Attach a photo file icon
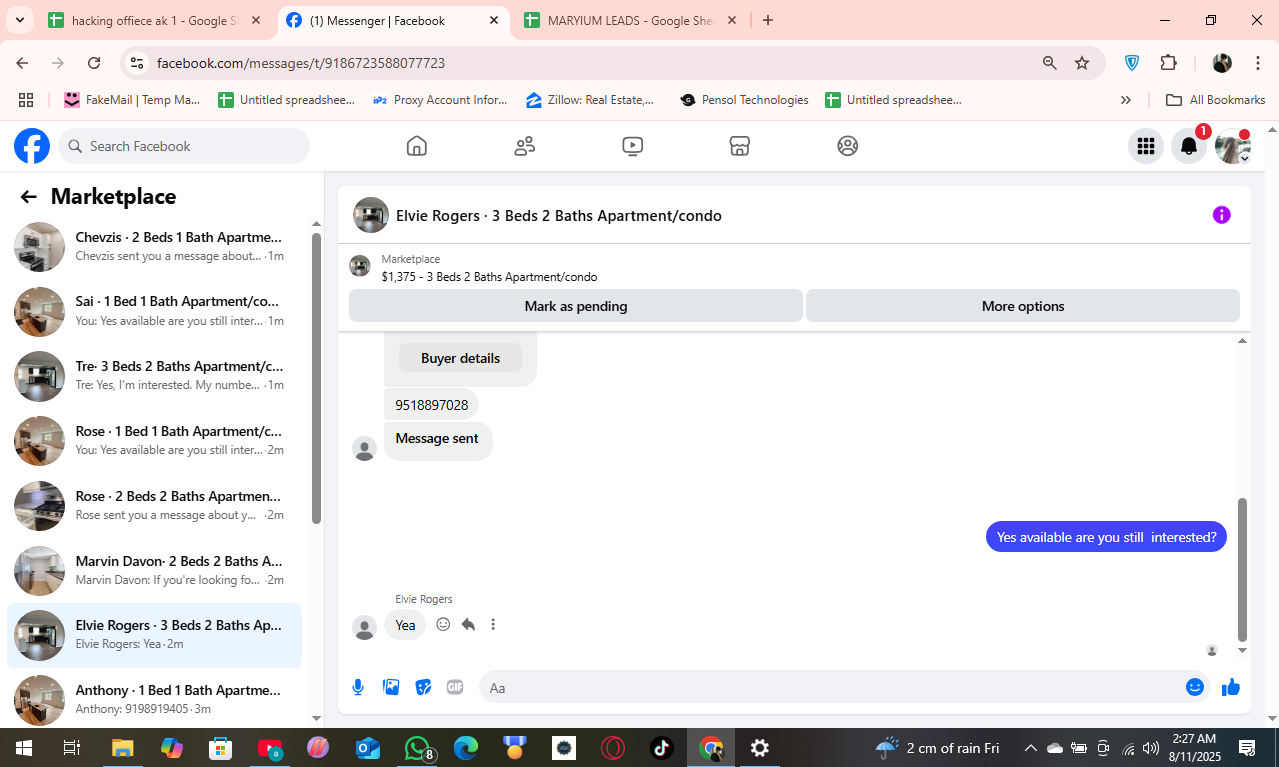The width and height of the screenshot is (1279, 767). pyautogui.click(x=391, y=687)
